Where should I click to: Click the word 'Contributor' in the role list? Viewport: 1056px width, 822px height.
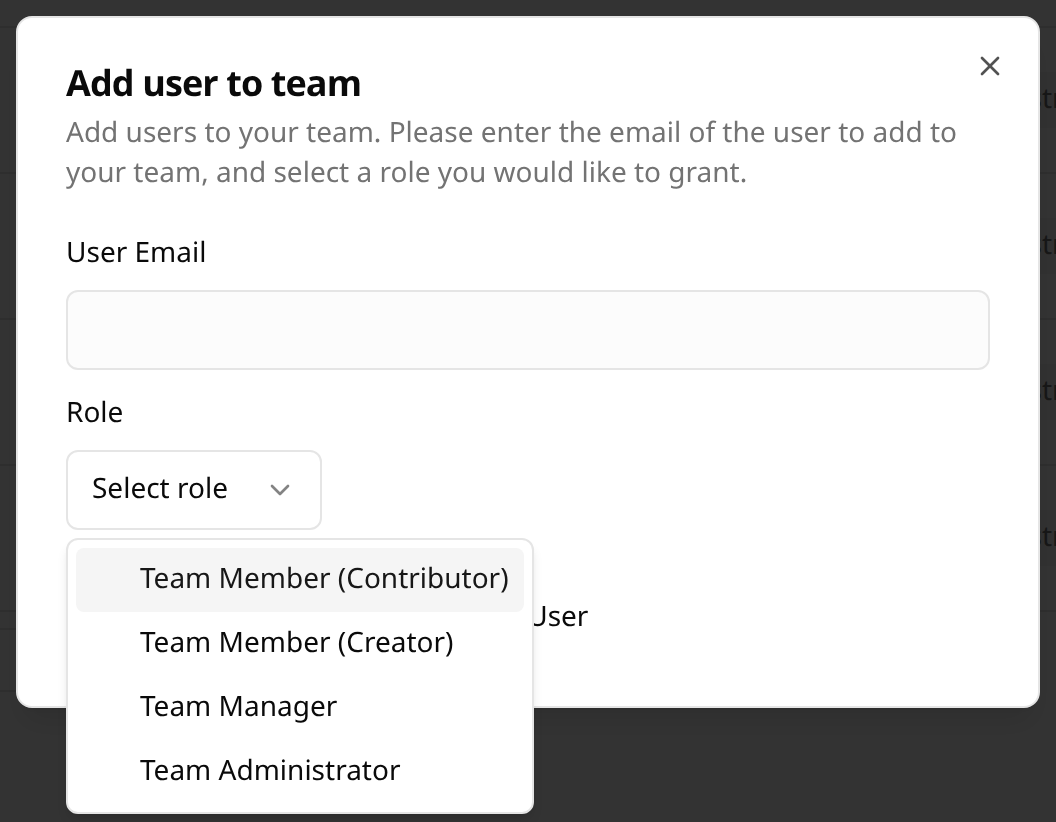click(427, 579)
